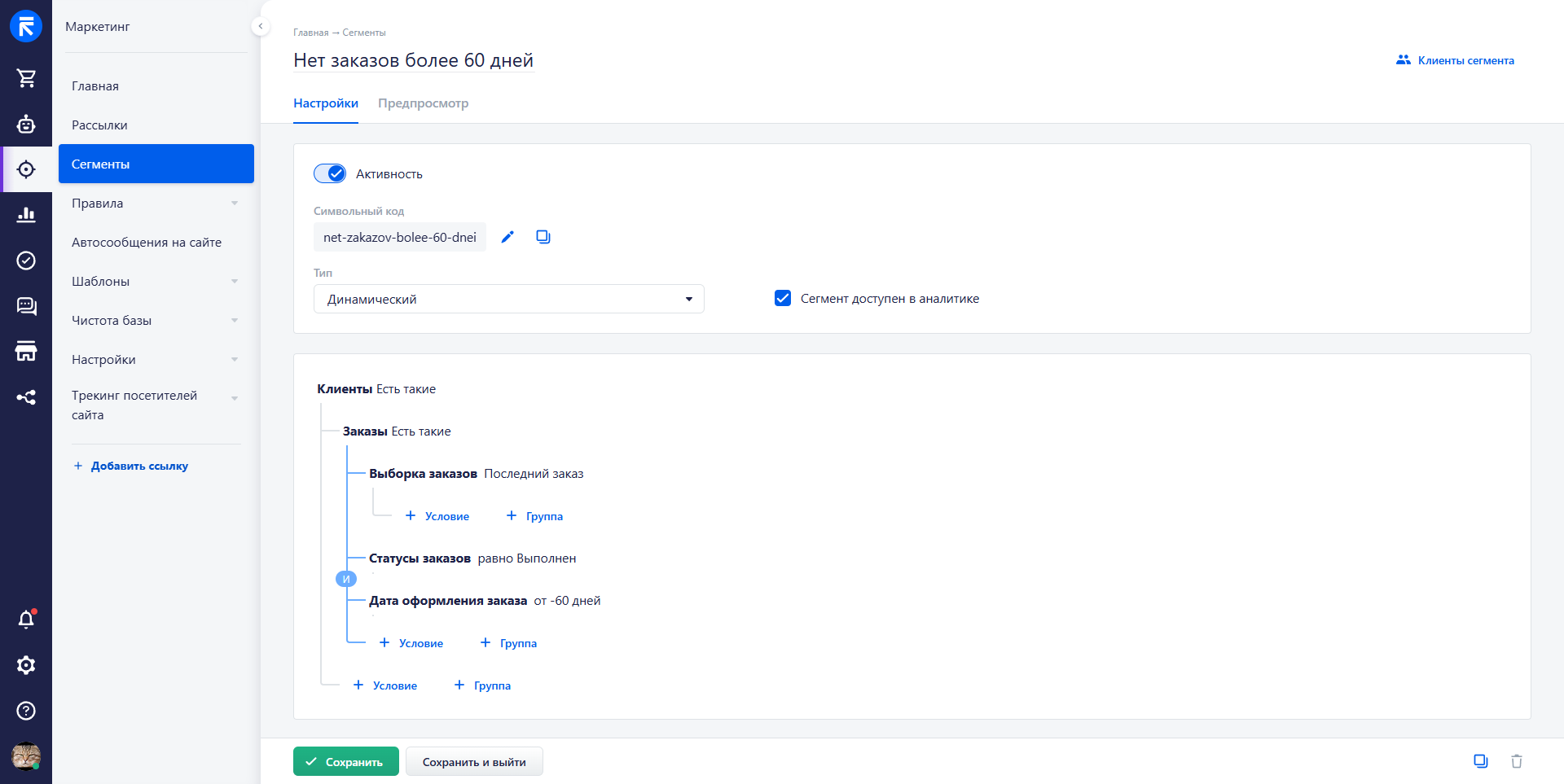
Task: Click the green Сохранить button
Action: [345, 762]
